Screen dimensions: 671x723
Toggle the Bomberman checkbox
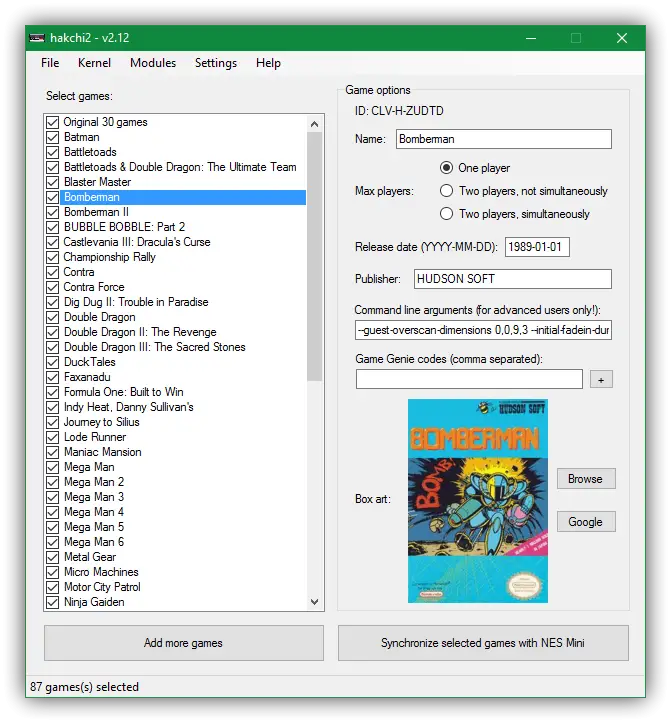pyautogui.click(x=53, y=197)
